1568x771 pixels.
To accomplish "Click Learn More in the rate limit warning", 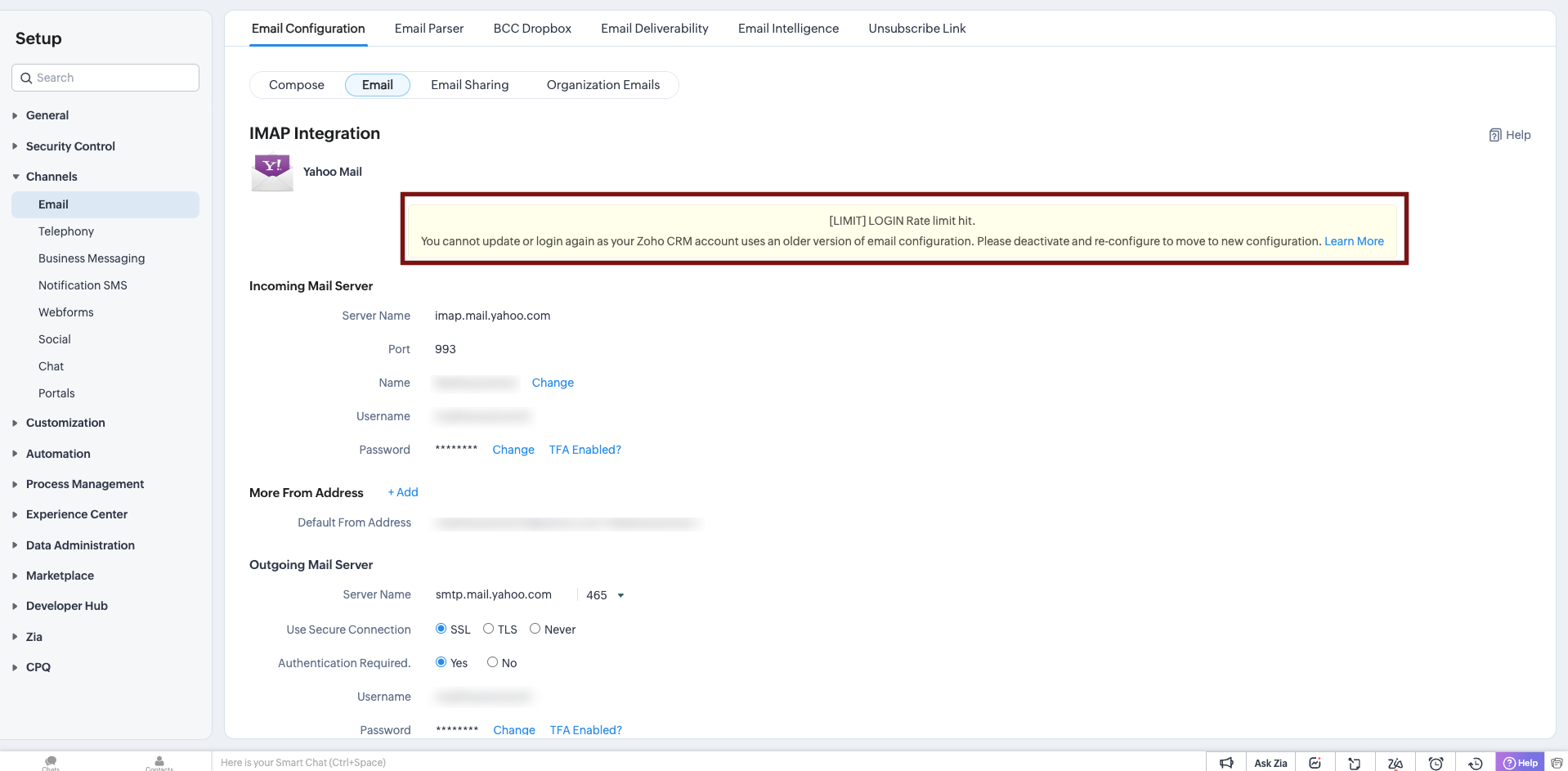I will point(1354,241).
